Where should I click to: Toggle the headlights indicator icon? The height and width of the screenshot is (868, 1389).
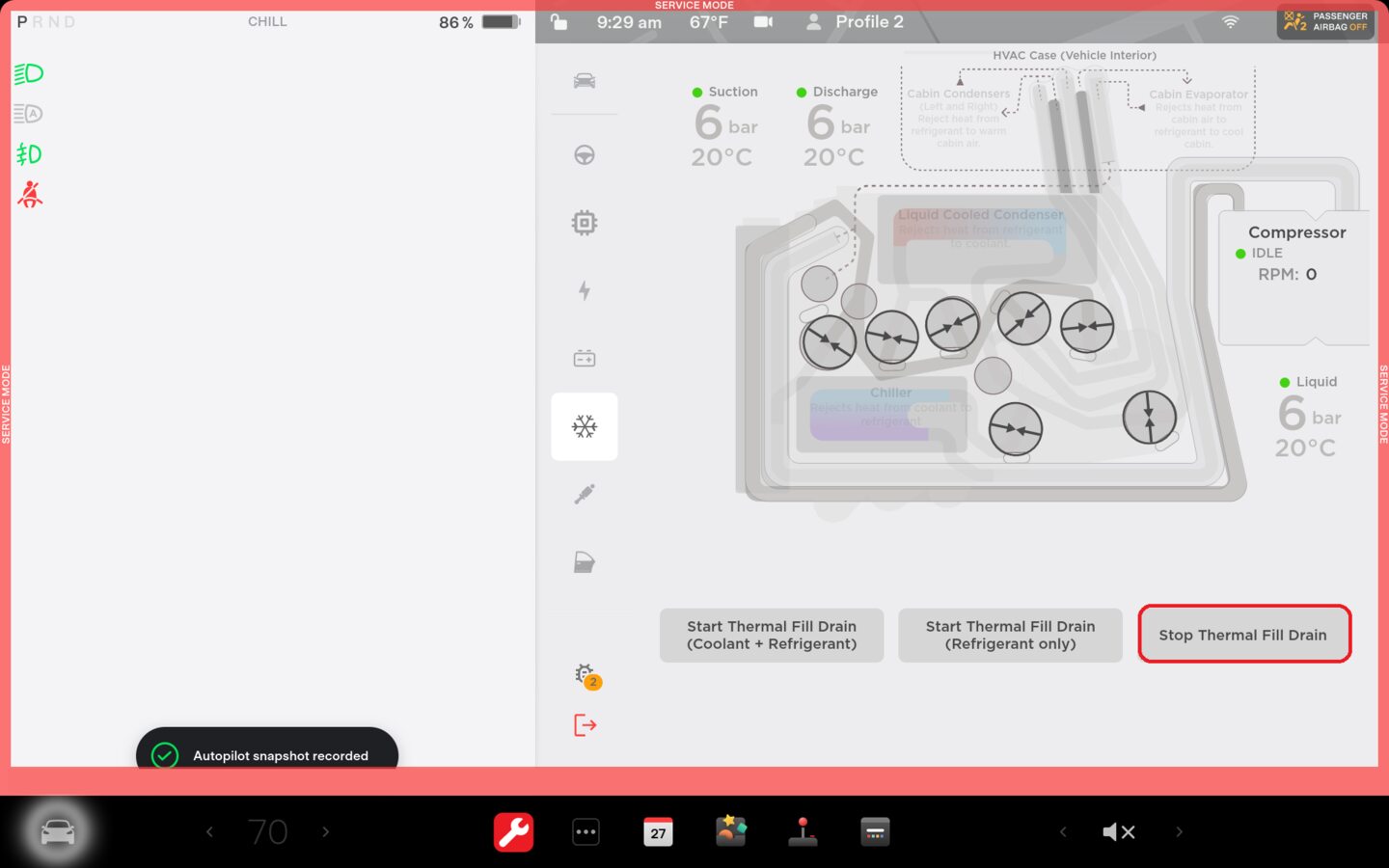click(x=29, y=73)
